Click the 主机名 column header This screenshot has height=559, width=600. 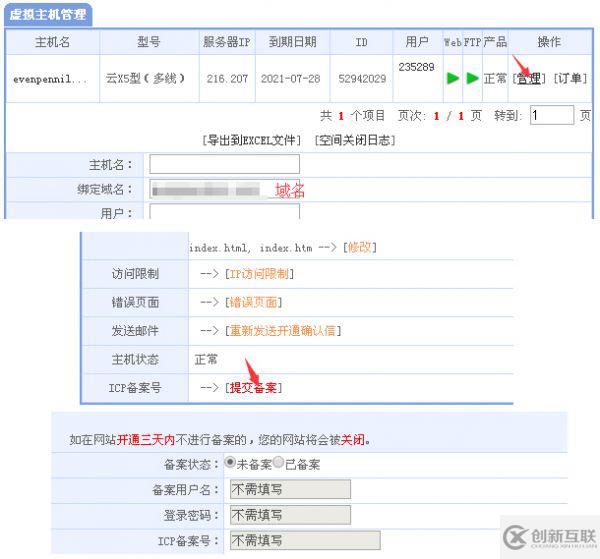point(52,42)
